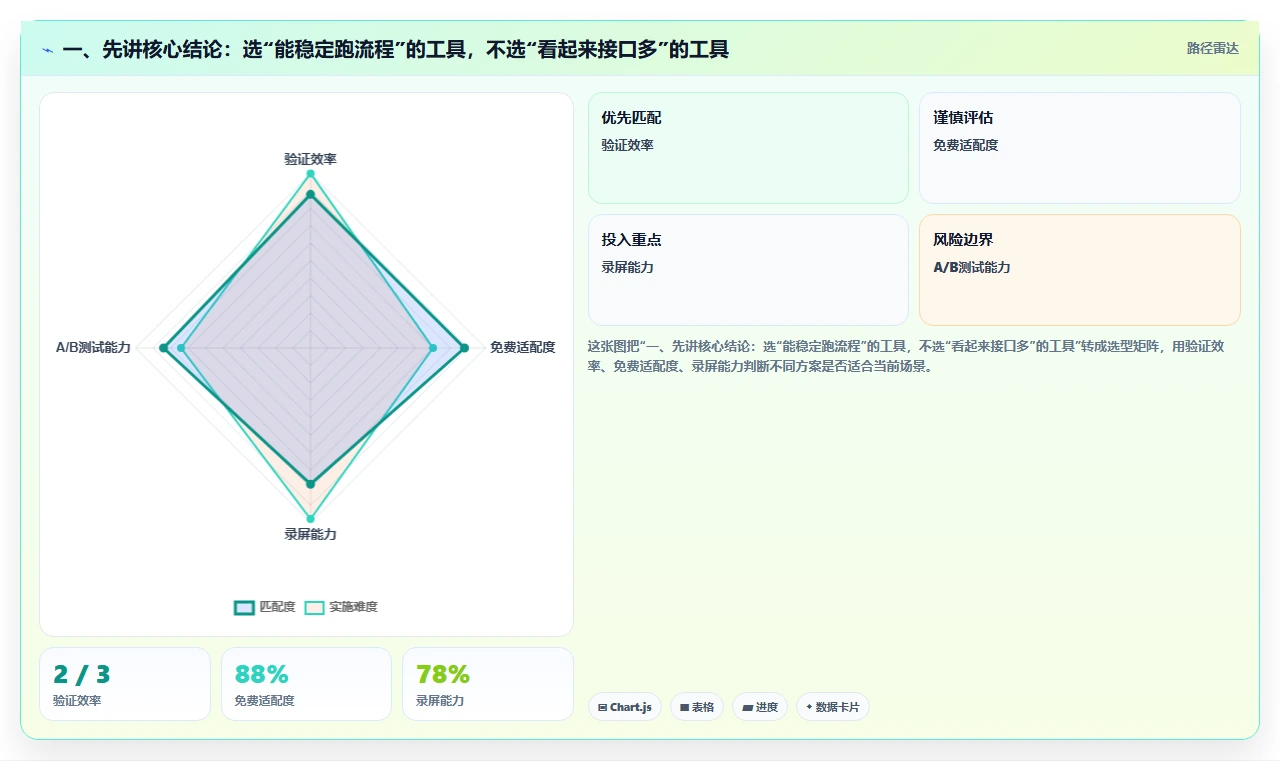Select the 表格 tag chip
Screen dimensions: 1280x761
point(697,707)
